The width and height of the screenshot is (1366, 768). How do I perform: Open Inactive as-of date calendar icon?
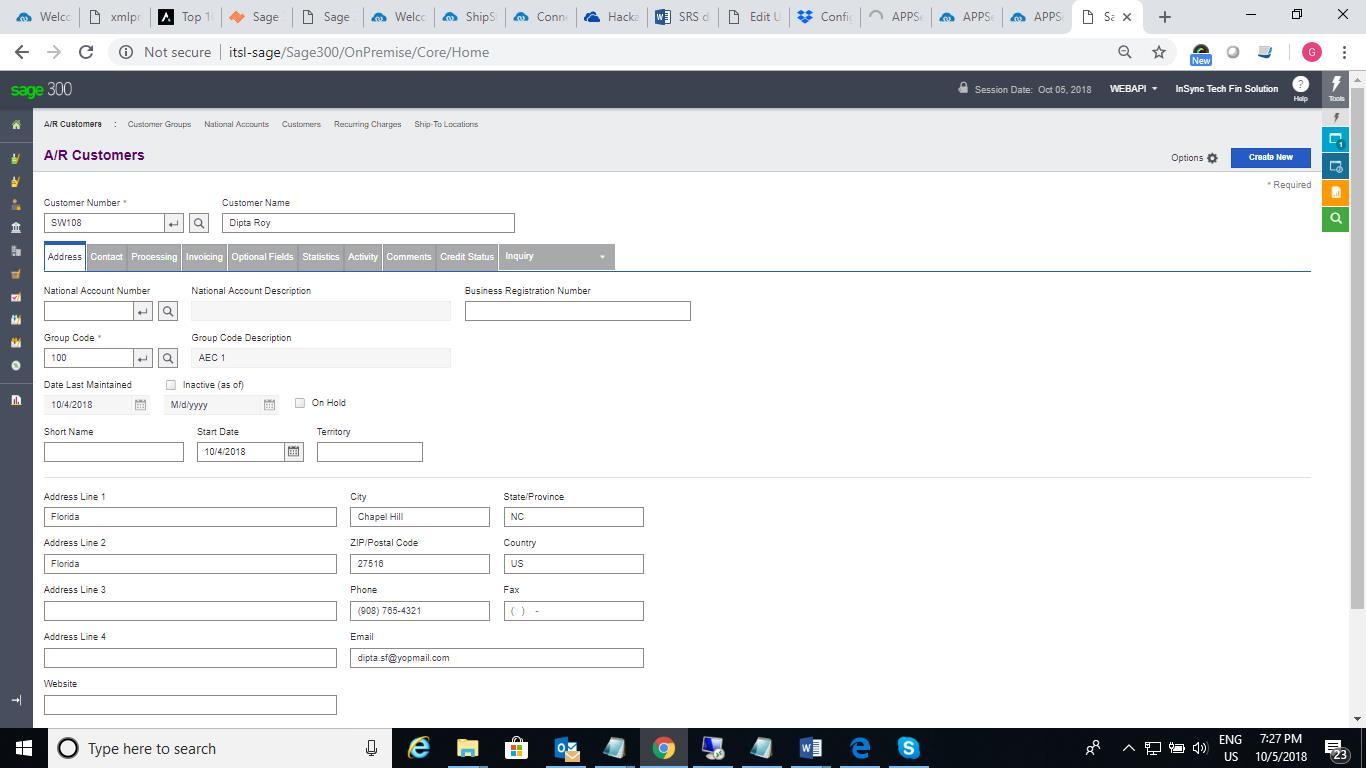(269, 405)
